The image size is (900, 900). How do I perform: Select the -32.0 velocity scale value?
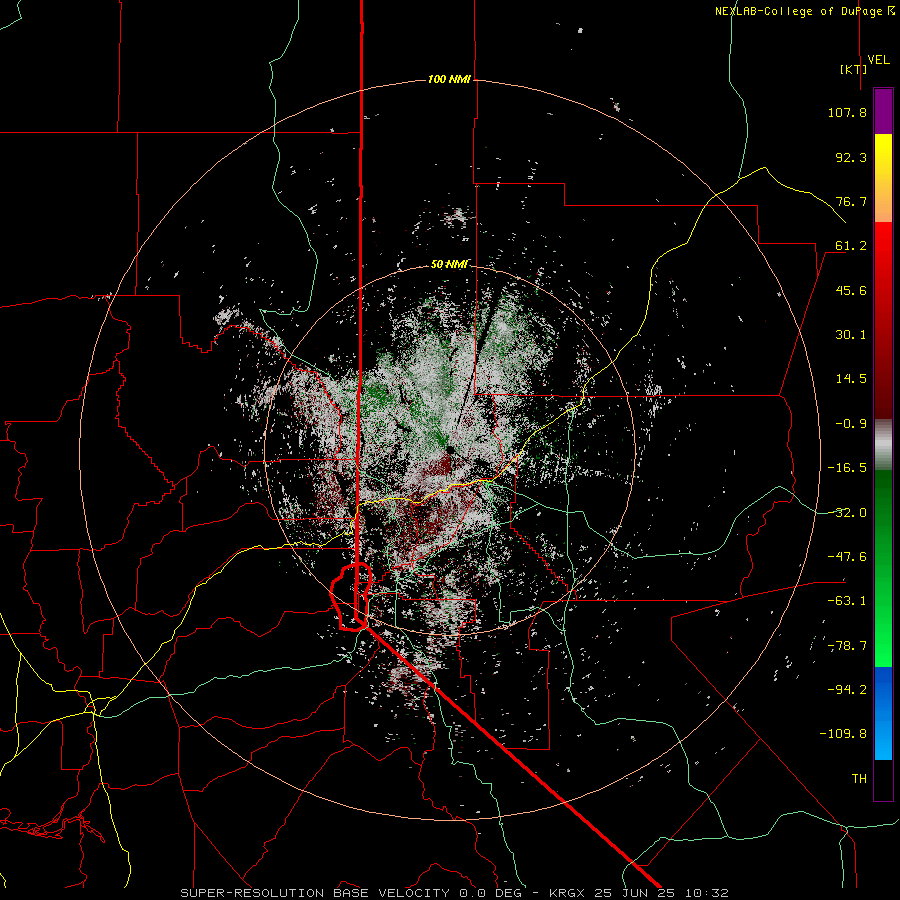click(847, 513)
